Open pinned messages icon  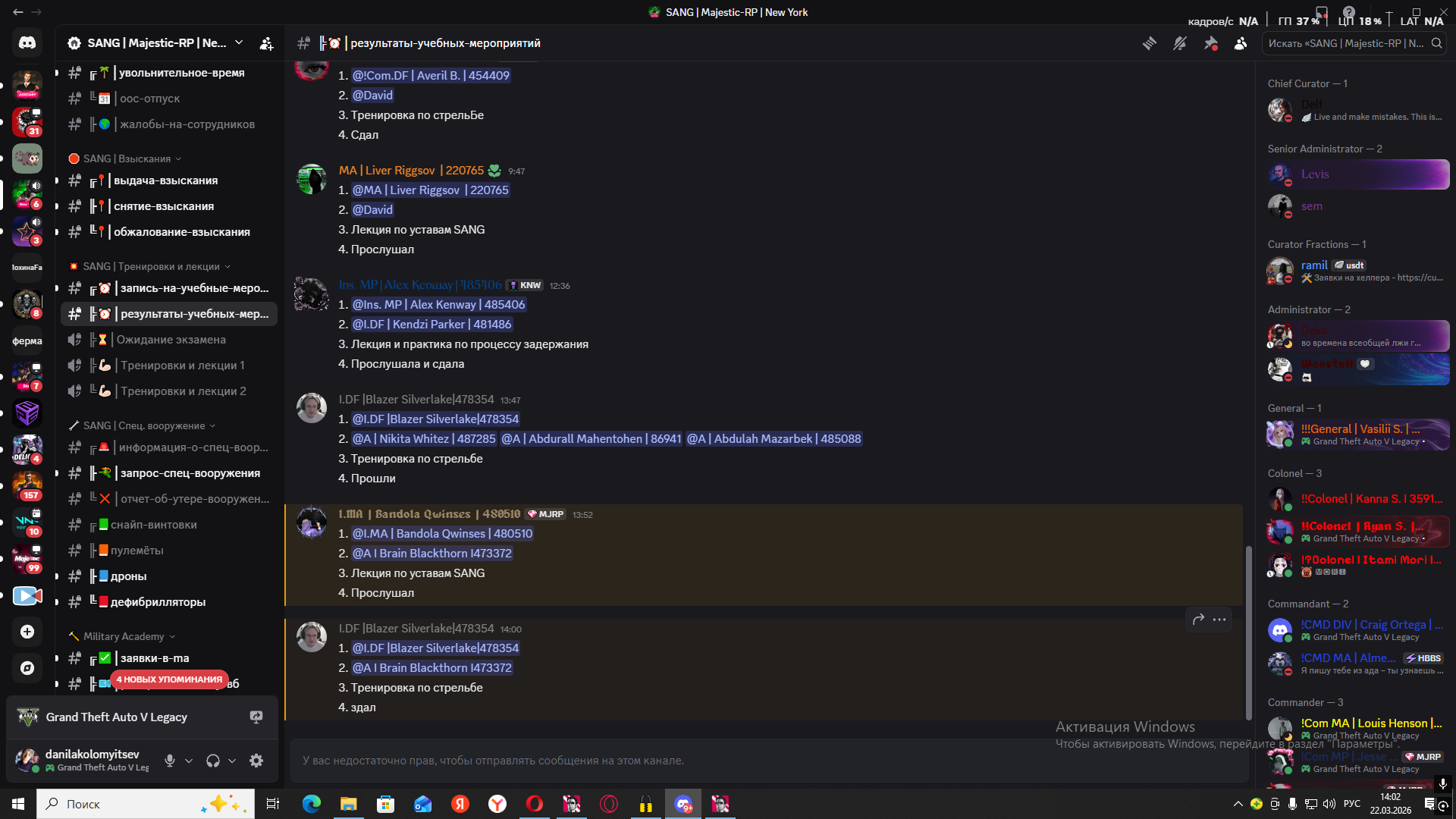click(1210, 43)
